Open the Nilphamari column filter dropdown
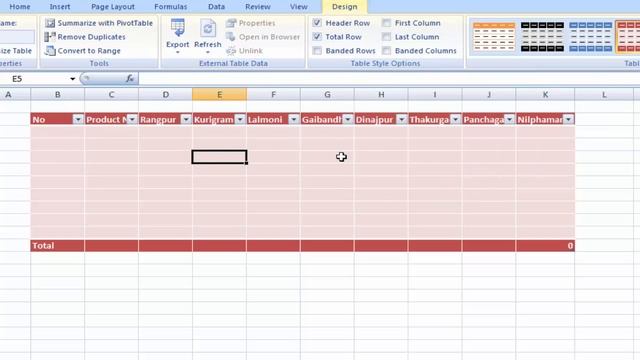The image size is (640, 360). (x=569, y=119)
